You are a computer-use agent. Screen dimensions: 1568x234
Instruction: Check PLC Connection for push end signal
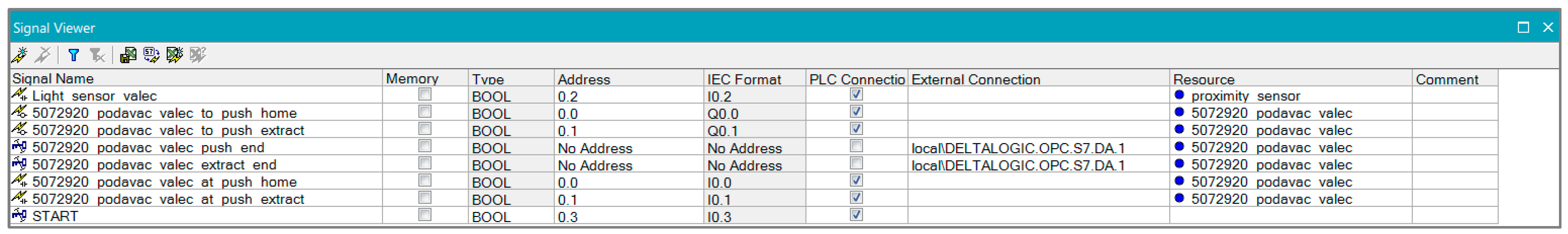(856, 146)
